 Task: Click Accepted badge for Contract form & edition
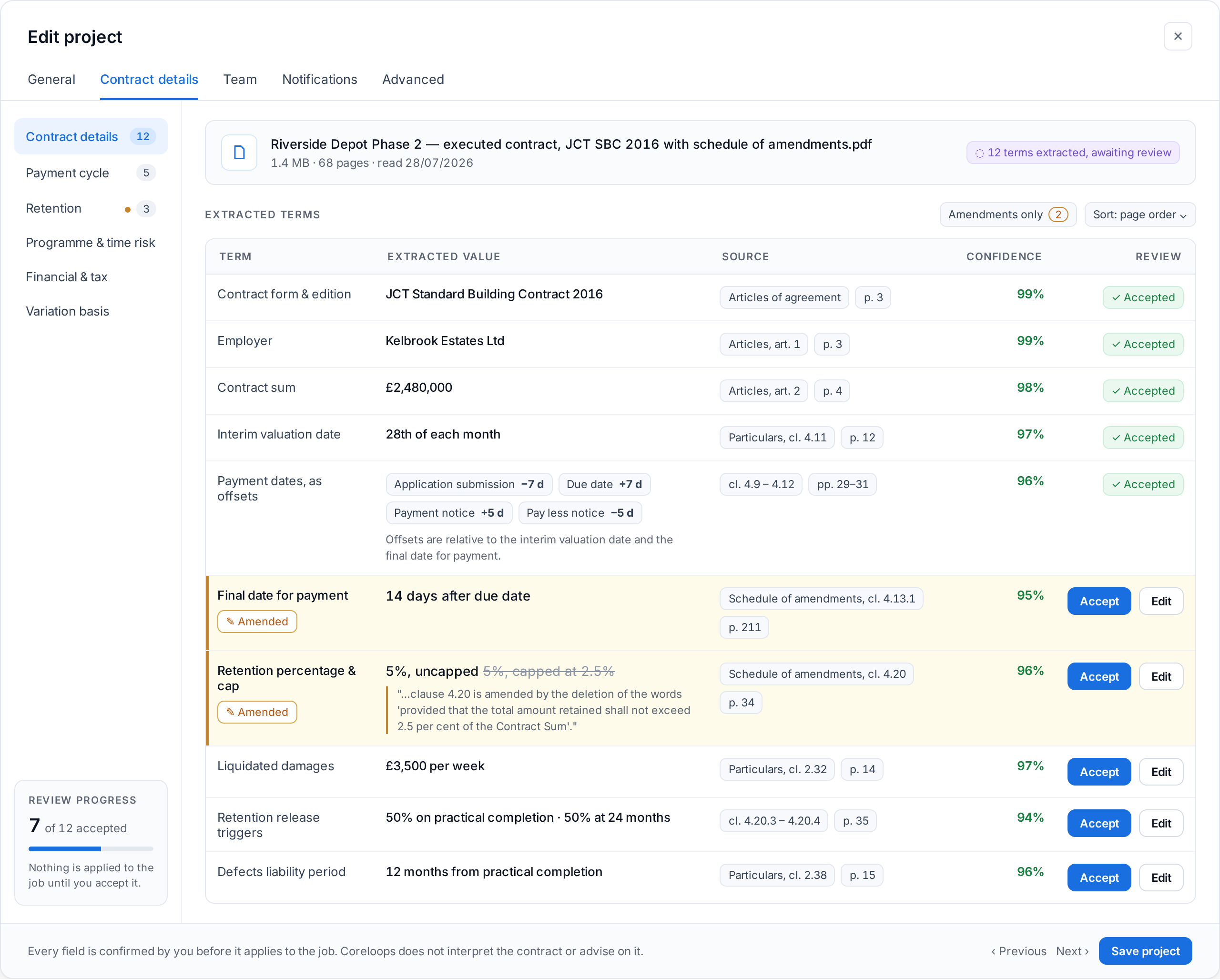pyautogui.click(x=1142, y=297)
